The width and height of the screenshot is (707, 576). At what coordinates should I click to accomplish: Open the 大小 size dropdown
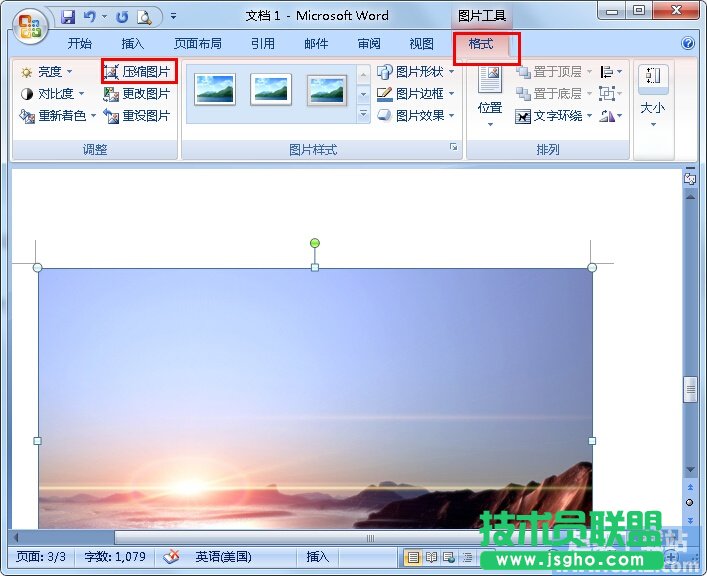pyautogui.click(x=653, y=97)
